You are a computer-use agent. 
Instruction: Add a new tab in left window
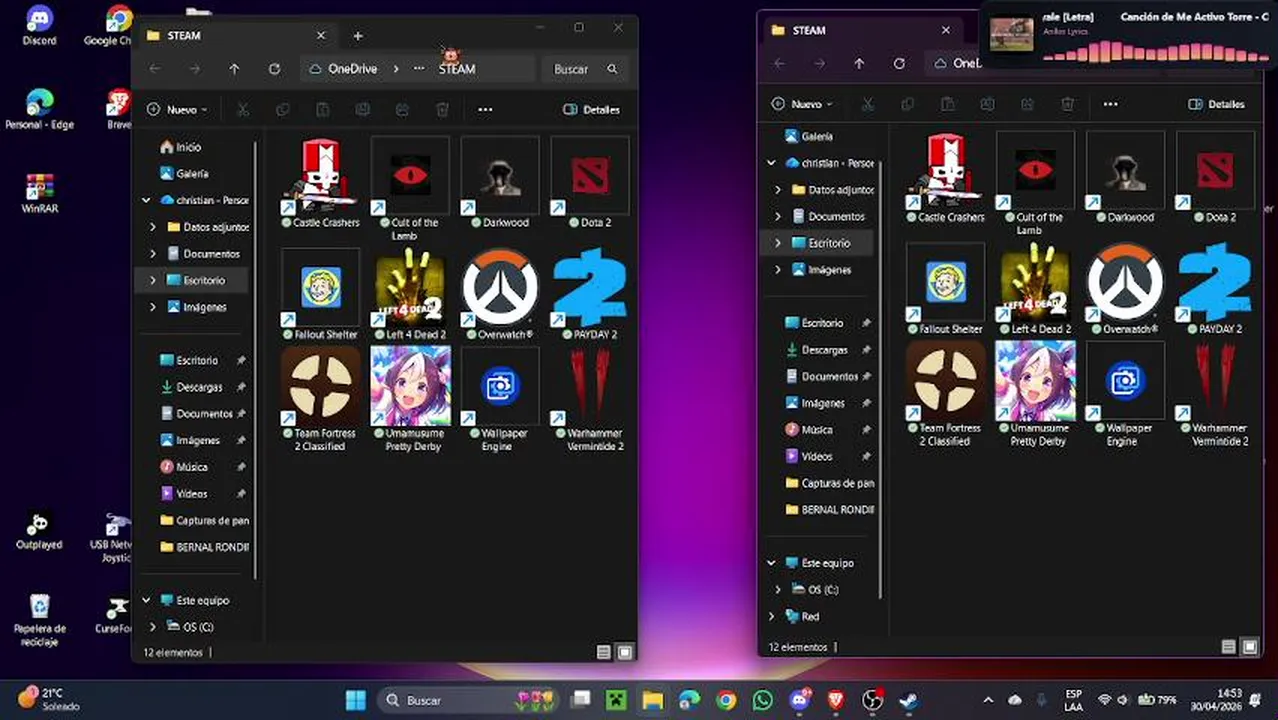tap(358, 36)
